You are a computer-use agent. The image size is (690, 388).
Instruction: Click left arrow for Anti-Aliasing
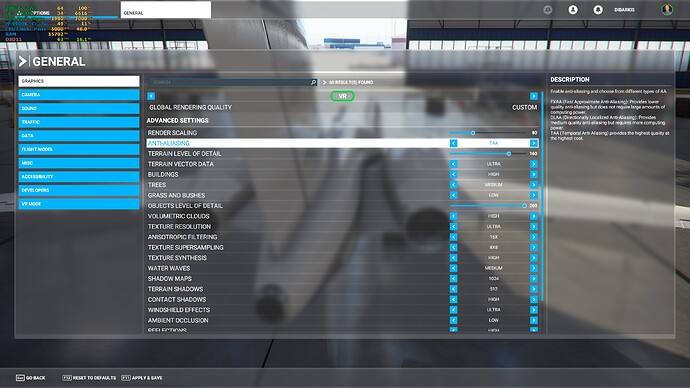coord(453,143)
